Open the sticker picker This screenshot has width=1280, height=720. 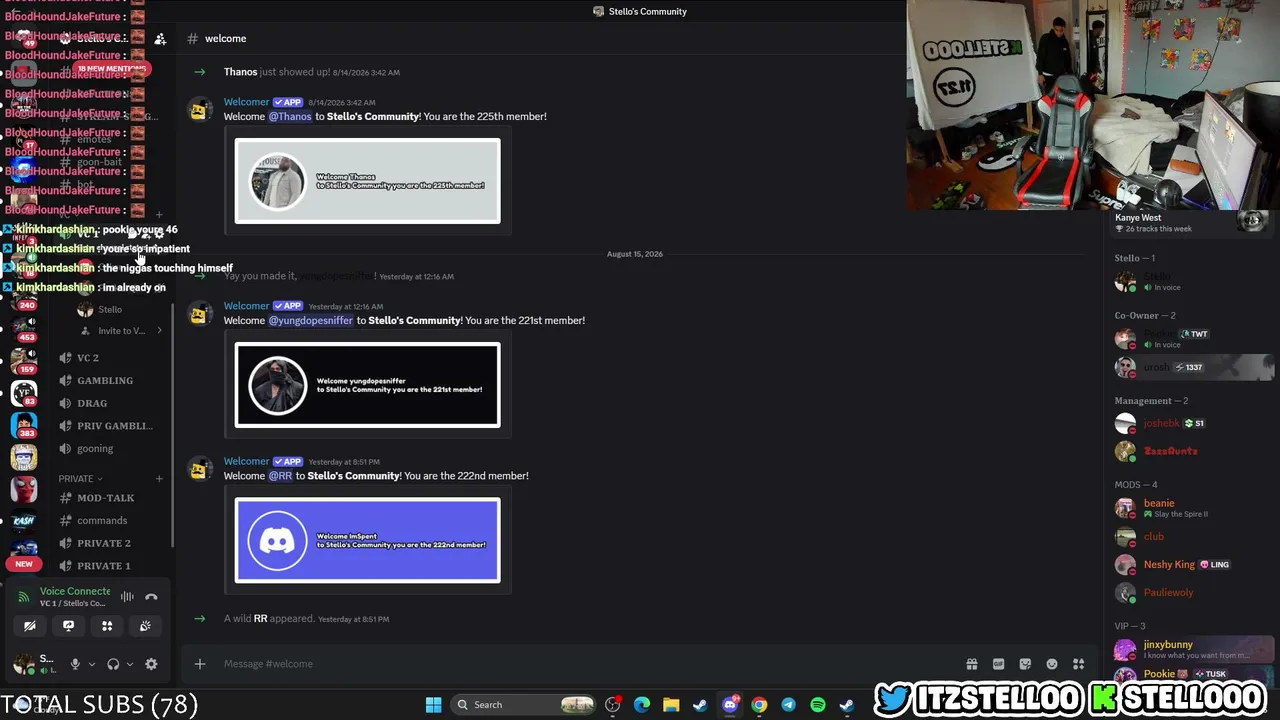click(x=1025, y=664)
